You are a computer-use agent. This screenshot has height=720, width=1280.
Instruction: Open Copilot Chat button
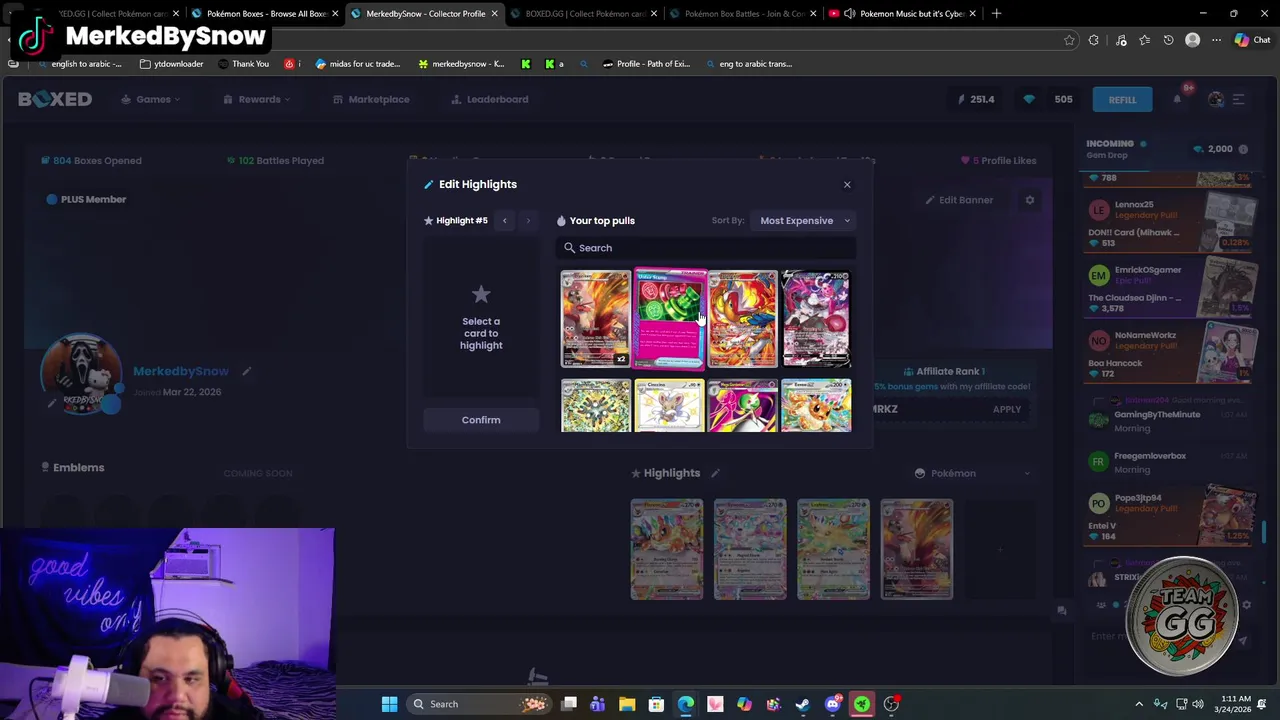1252,40
